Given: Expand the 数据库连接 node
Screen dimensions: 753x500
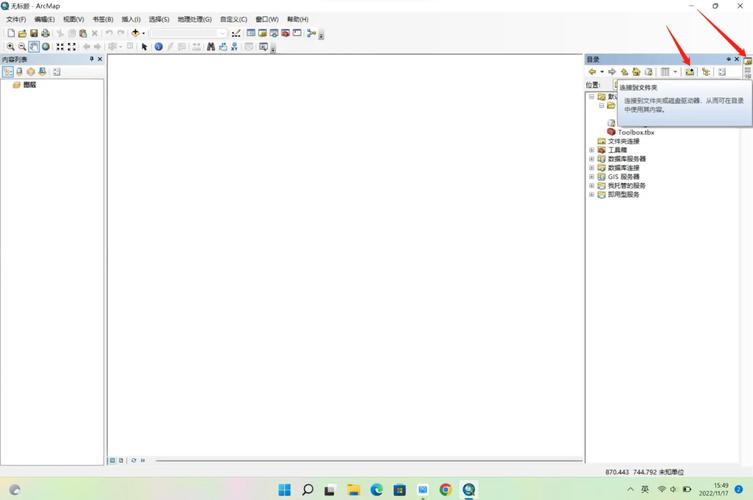Looking at the screenshot, I should (592, 168).
